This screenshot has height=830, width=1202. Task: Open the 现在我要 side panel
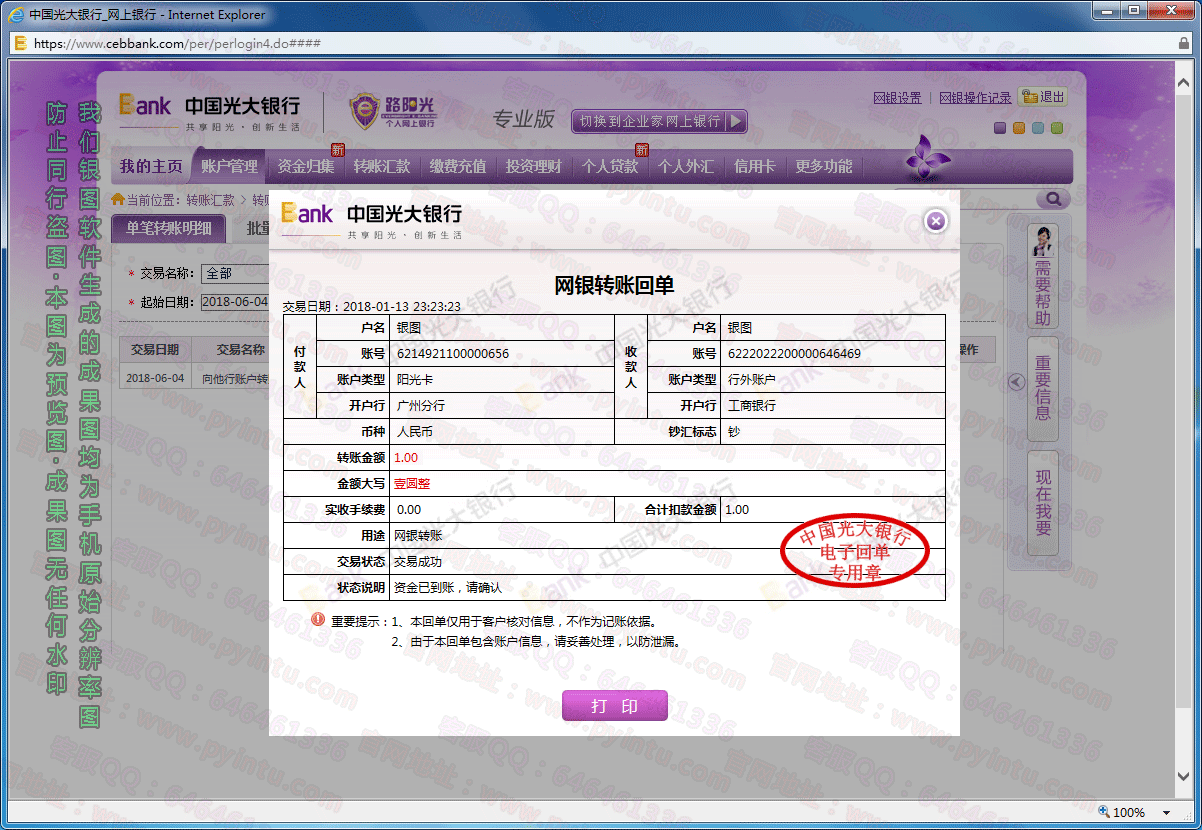pos(1043,503)
